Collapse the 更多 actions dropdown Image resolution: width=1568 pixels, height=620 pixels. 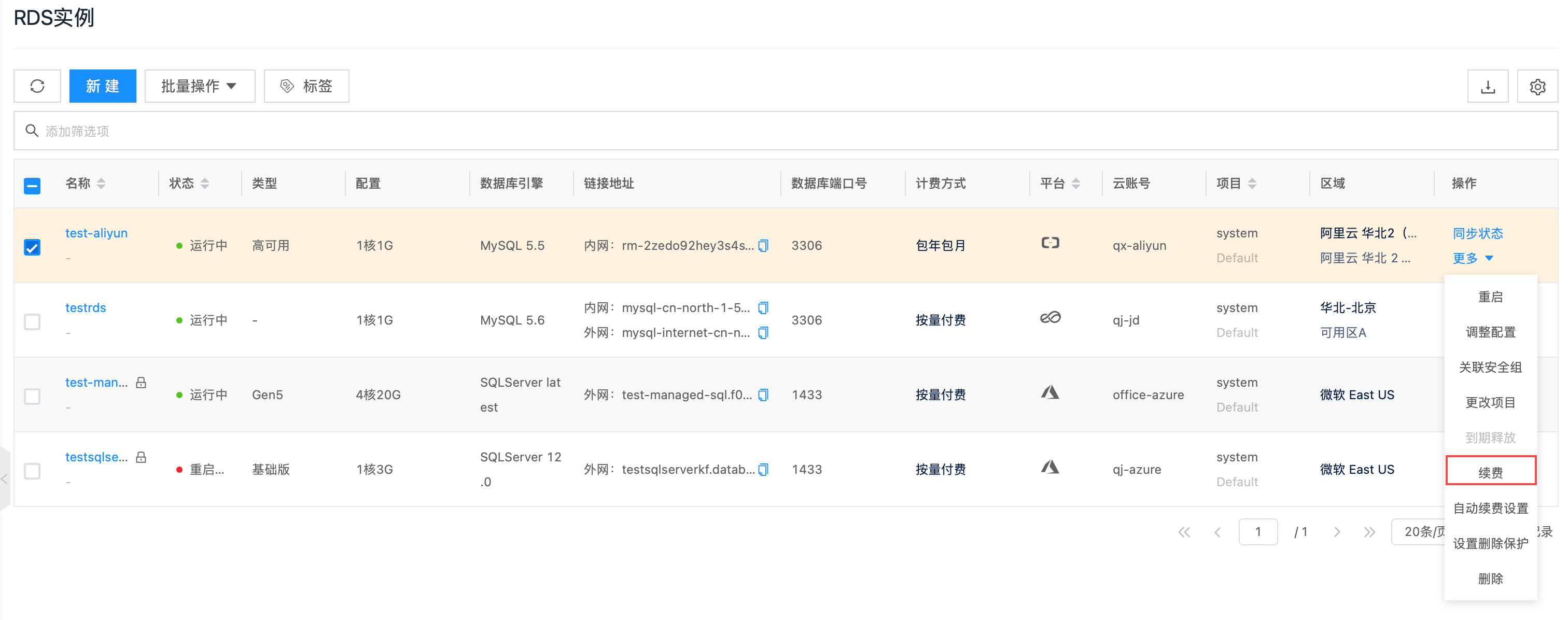[1473, 258]
